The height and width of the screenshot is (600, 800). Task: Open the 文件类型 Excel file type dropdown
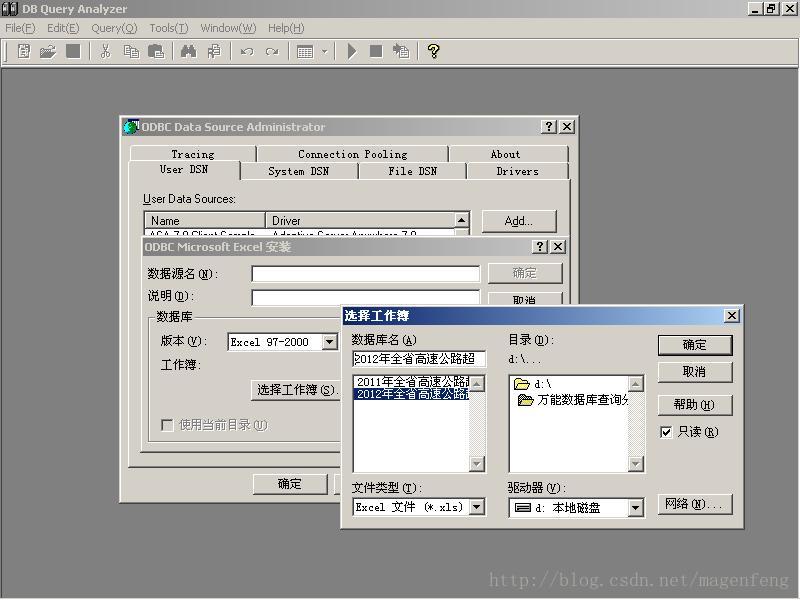point(477,507)
